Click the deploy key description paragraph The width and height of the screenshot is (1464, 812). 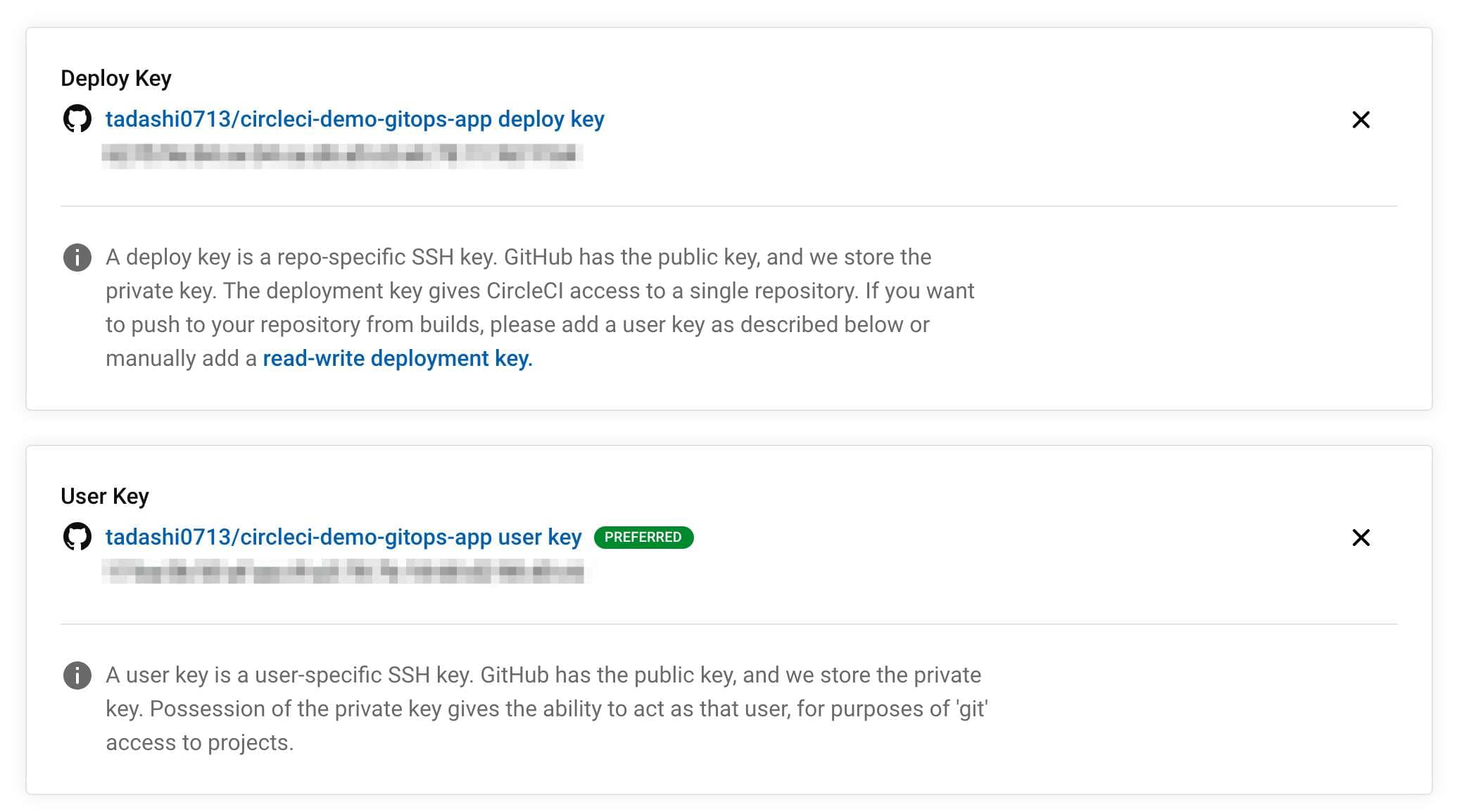(x=540, y=307)
